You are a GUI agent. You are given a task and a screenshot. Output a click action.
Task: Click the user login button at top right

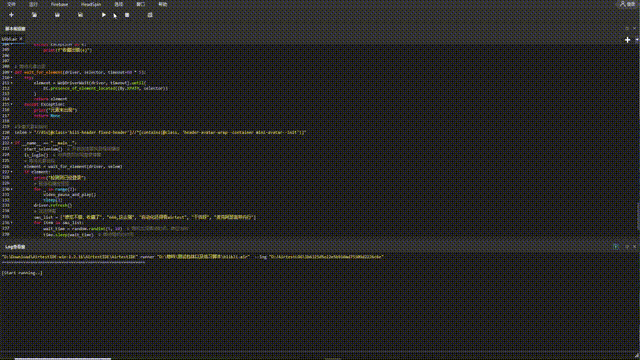(627, 4)
